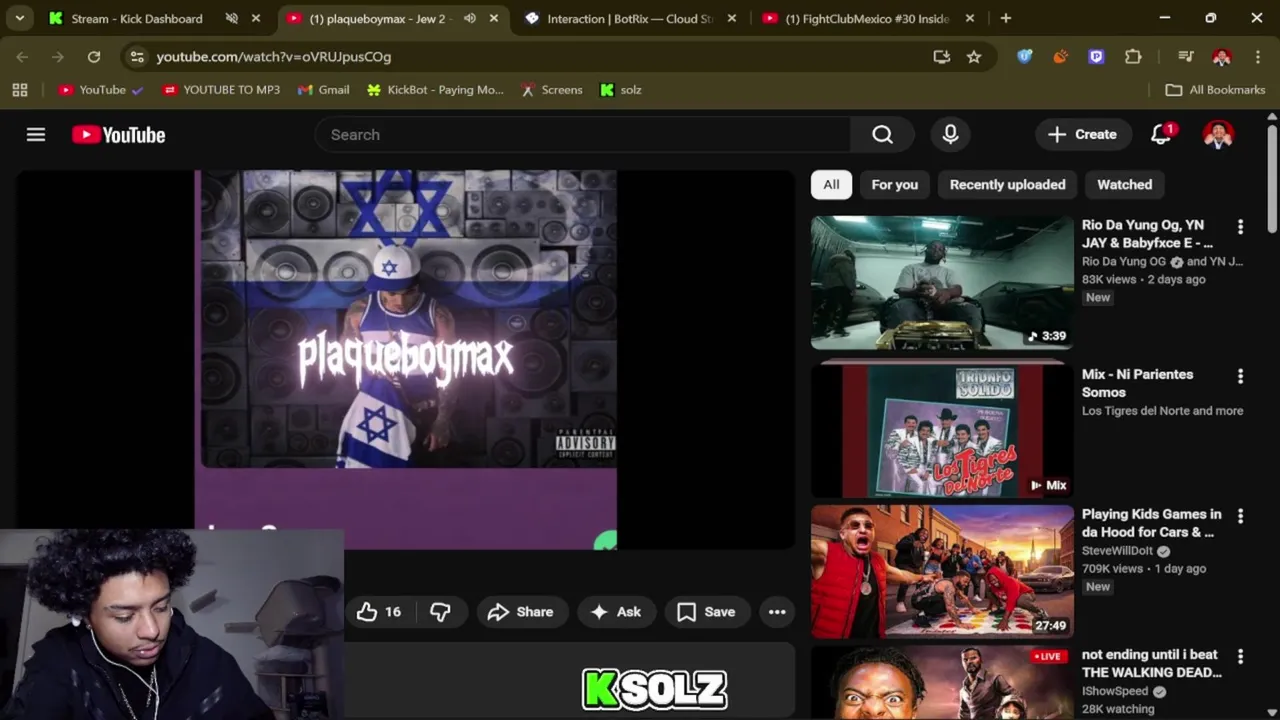The height and width of the screenshot is (720, 1280).
Task: Open the Screens bookmark
Action: tap(551, 90)
